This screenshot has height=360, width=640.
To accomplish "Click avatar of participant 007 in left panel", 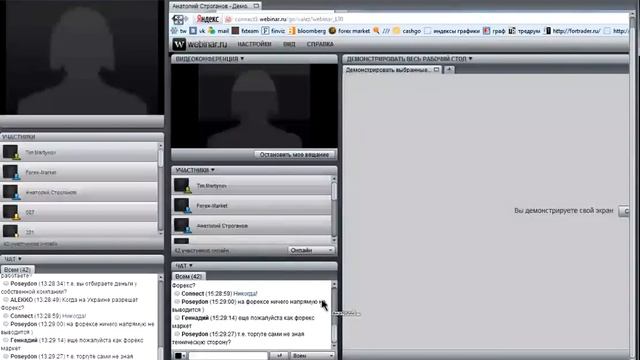I will (x=11, y=212).
